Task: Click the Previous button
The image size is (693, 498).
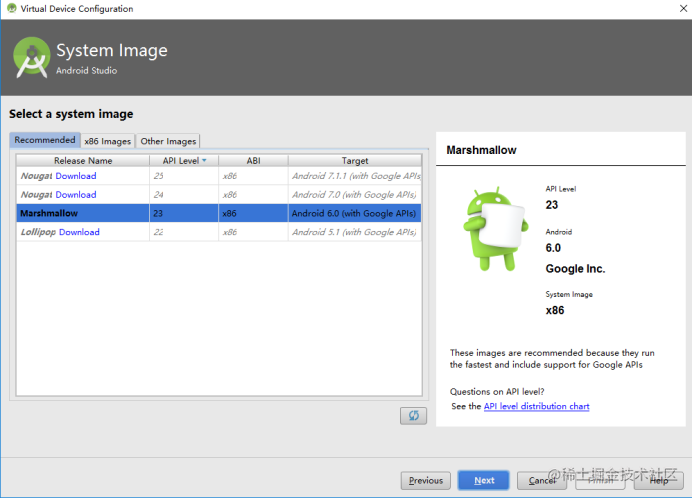Action: coord(426,480)
